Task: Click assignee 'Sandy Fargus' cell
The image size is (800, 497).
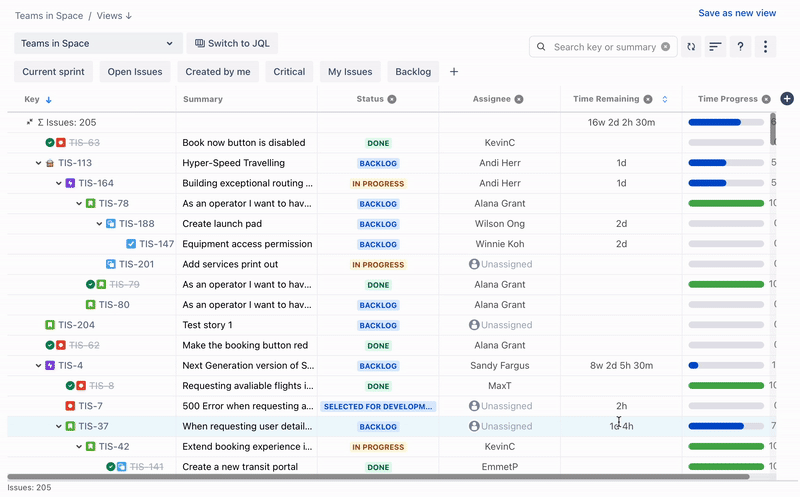Action: point(499,365)
